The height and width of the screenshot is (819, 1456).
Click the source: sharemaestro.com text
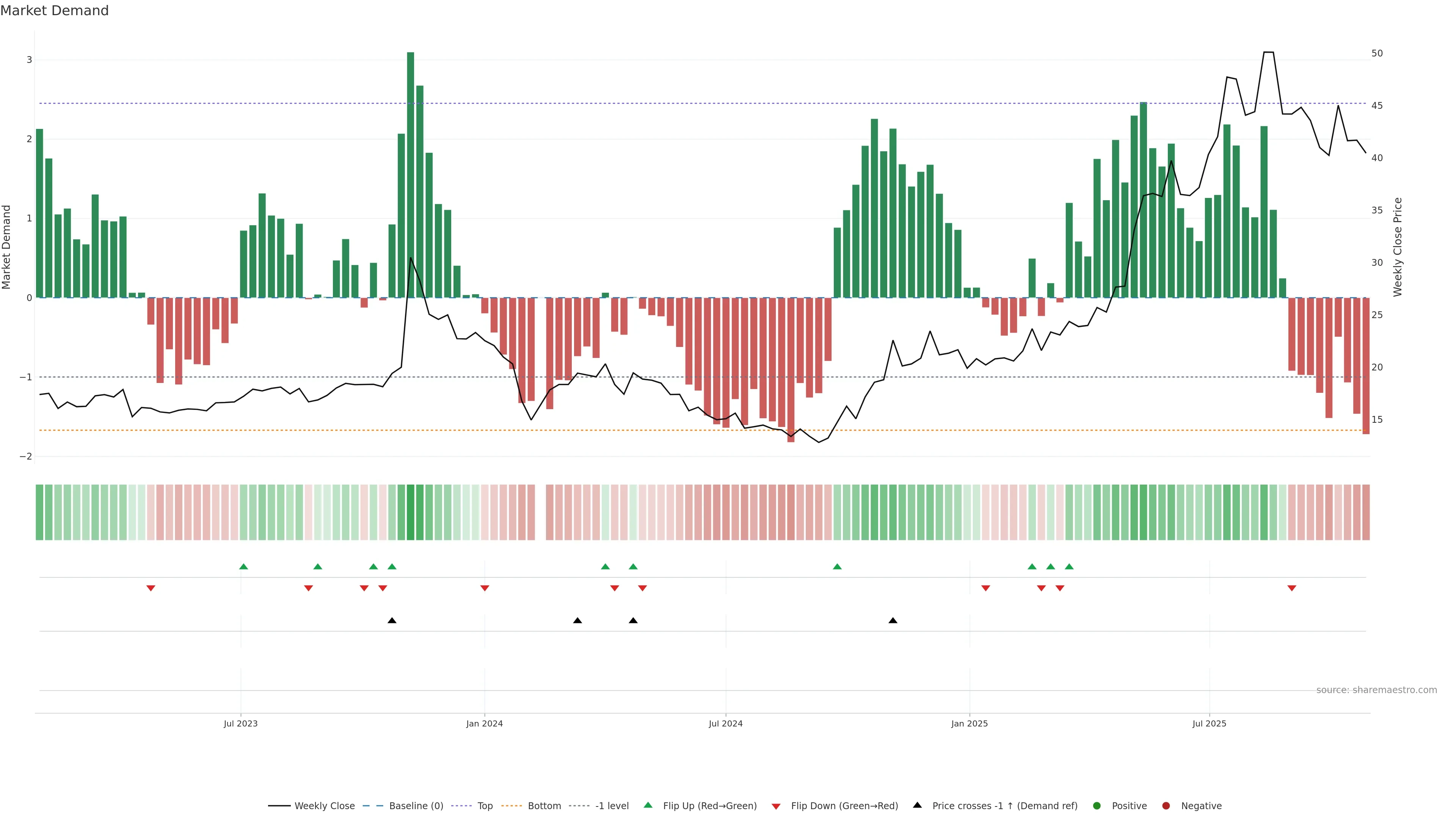1376,690
